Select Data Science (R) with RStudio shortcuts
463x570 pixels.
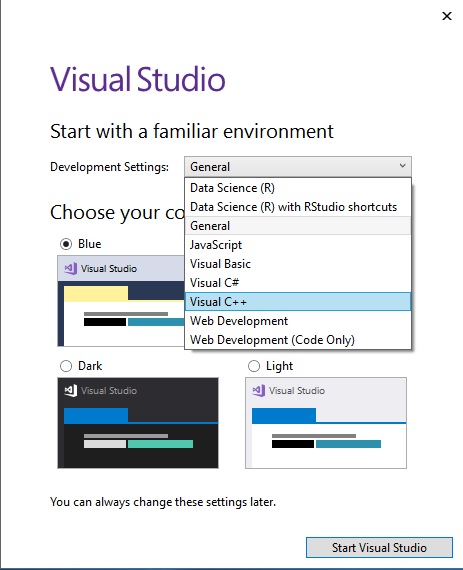coord(298,207)
